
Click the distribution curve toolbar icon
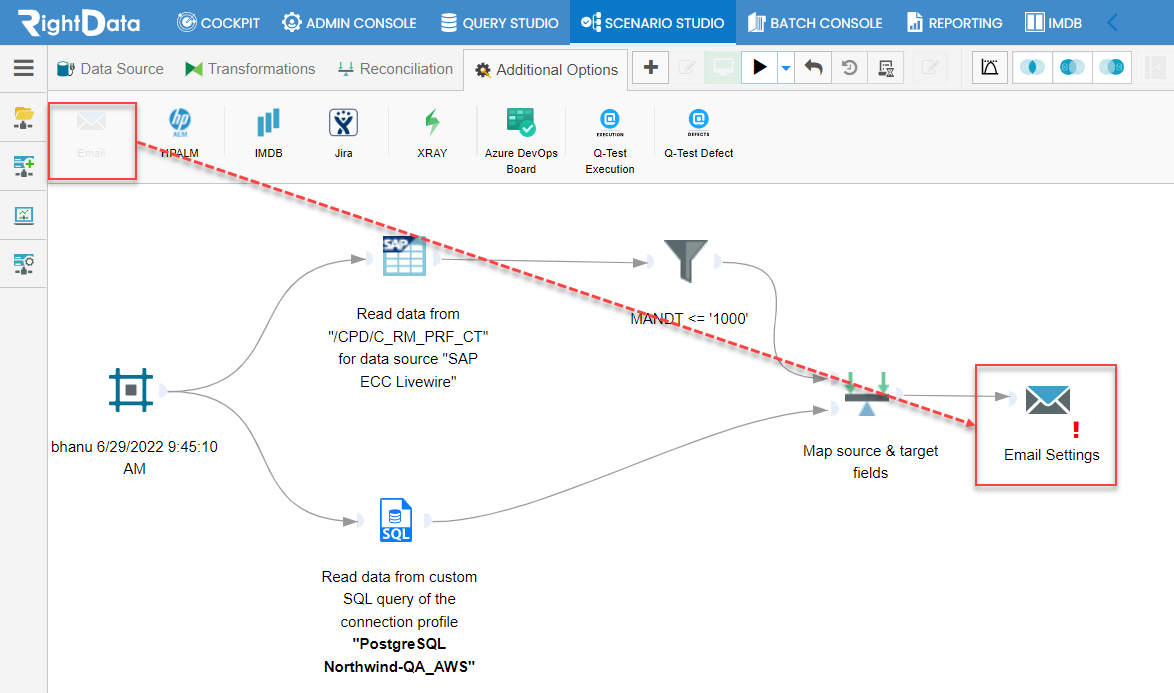pos(990,67)
